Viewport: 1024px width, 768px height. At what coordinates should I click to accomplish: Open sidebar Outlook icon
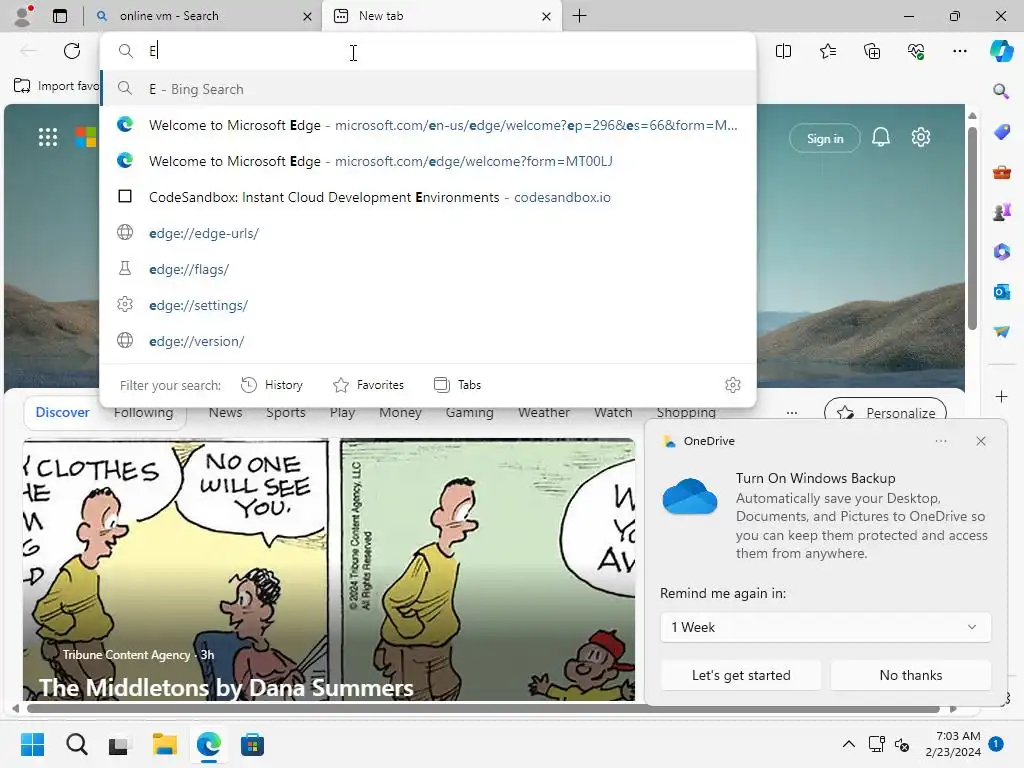tap(1001, 292)
